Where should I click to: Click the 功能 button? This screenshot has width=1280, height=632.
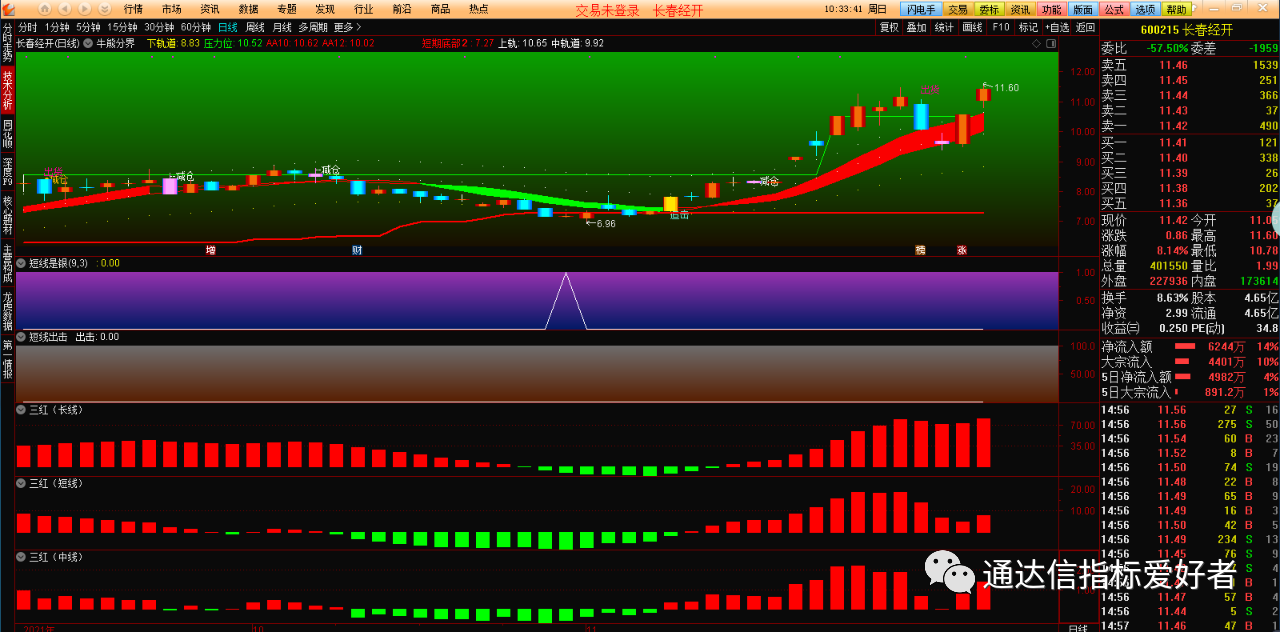pyautogui.click(x=1052, y=9)
